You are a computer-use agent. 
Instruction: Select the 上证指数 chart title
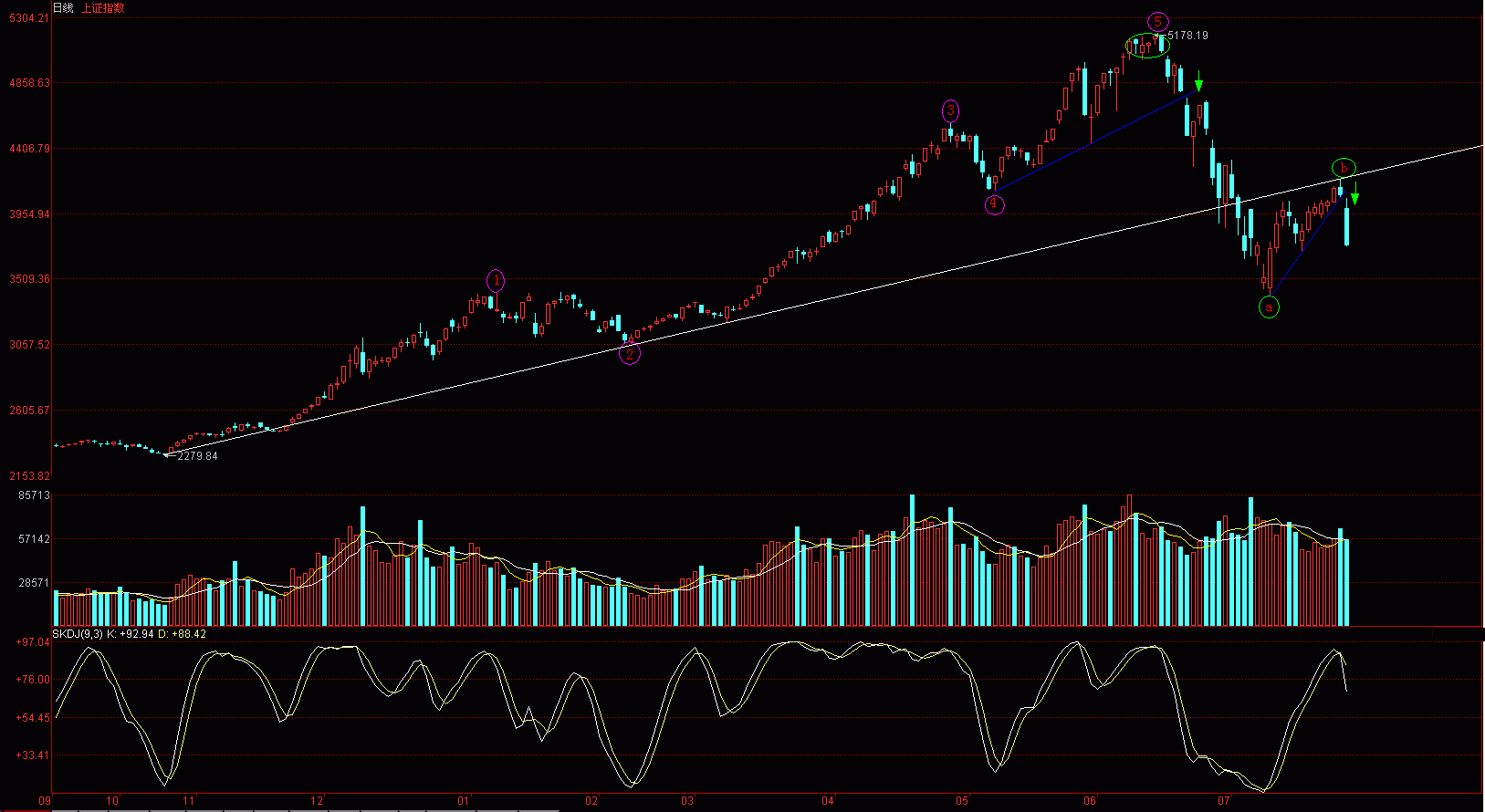pyautogui.click(x=103, y=8)
